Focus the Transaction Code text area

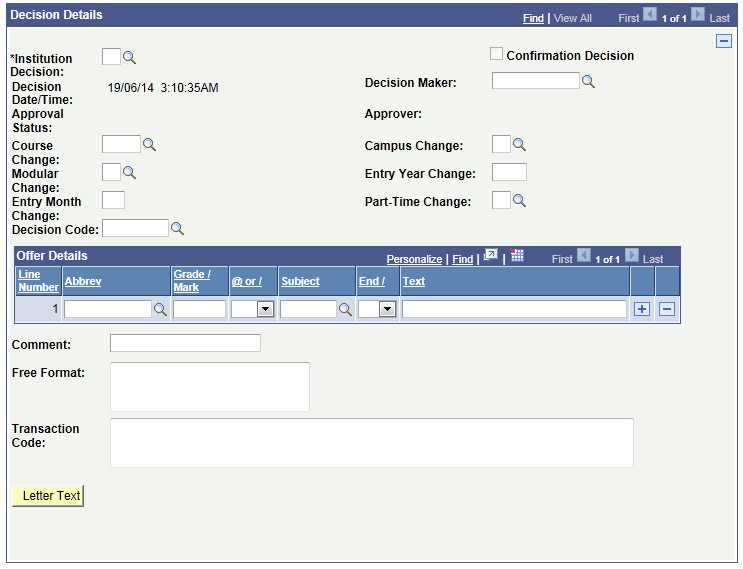coord(372,443)
